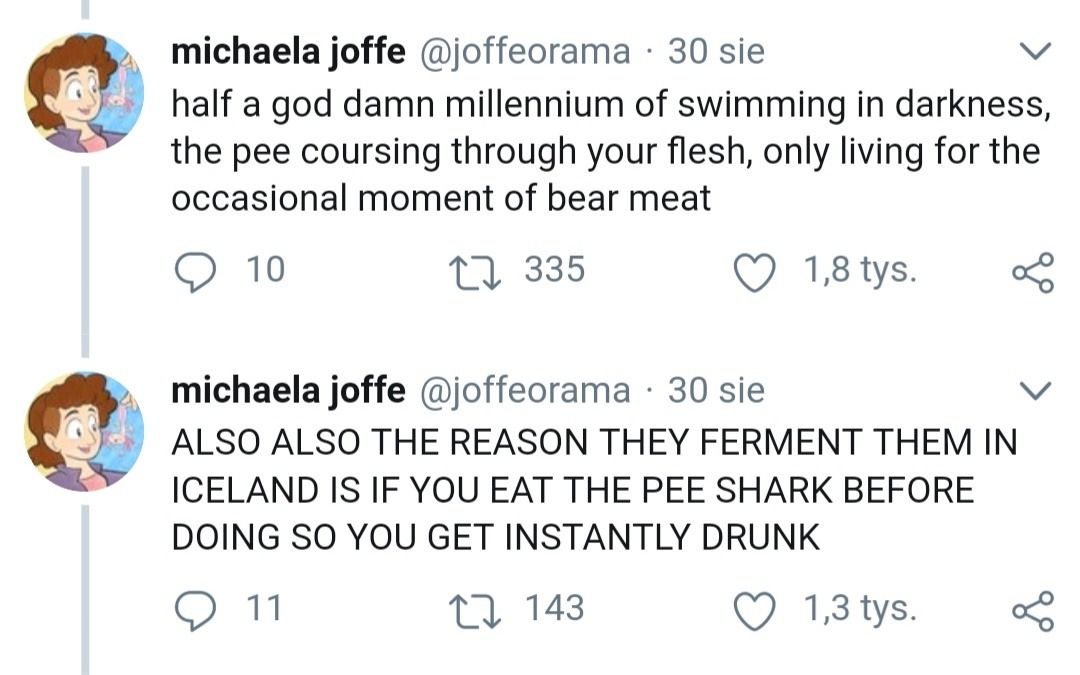Viewport: 1080px width, 675px height.
Task: Open michaela joffe's avatar on the second tweet
Action: [x=84, y=431]
